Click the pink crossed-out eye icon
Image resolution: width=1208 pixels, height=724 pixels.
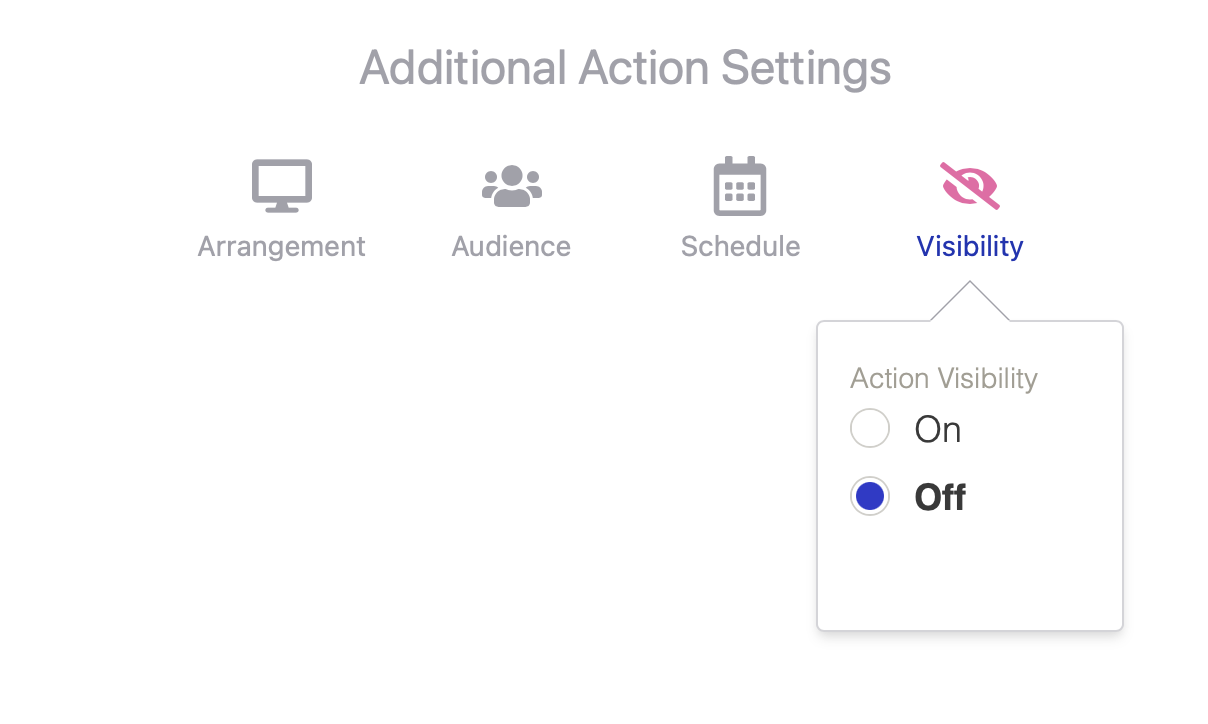click(x=970, y=186)
